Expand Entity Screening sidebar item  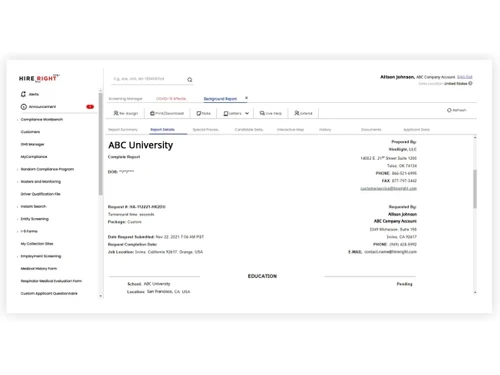[x=17, y=219]
